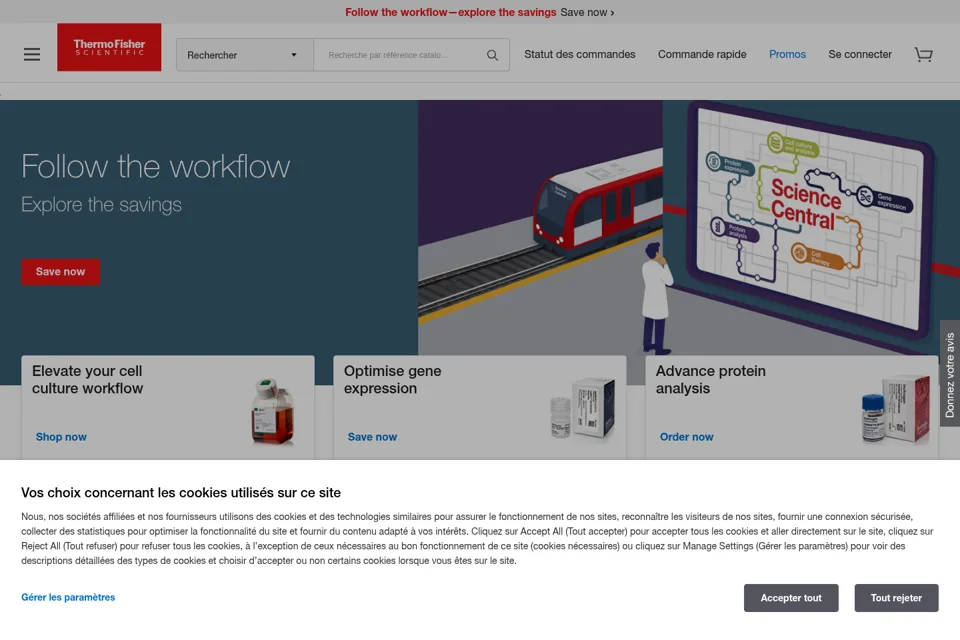
Task: Open the shopping cart
Action: click(923, 55)
